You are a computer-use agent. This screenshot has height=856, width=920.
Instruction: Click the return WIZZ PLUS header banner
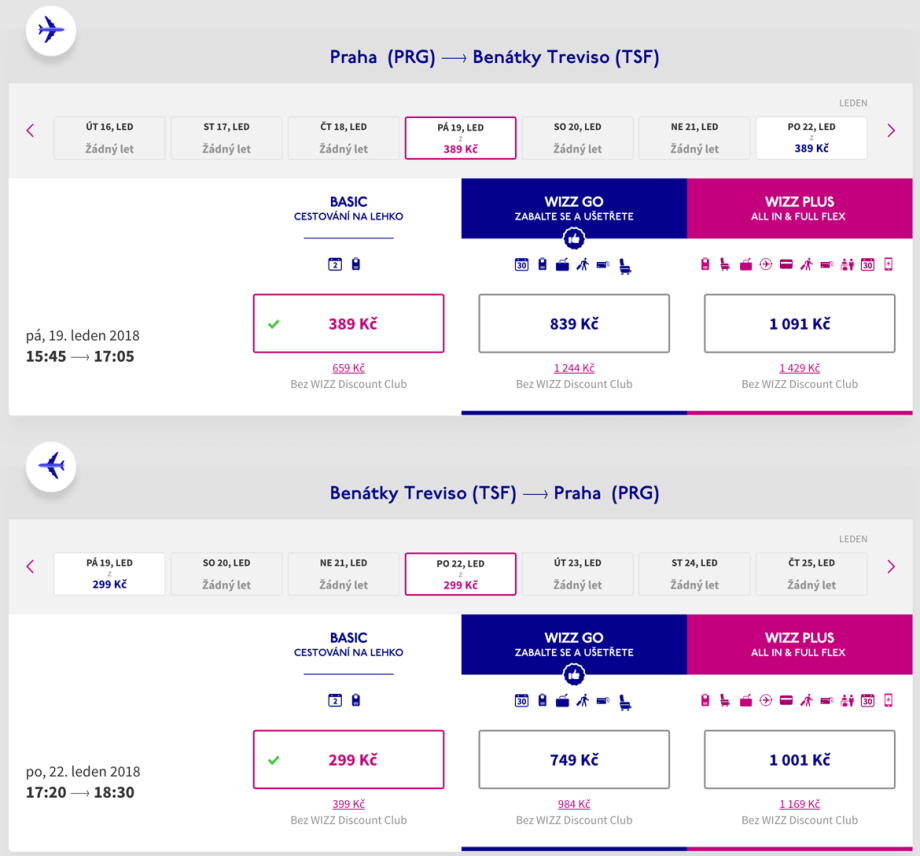click(x=799, y=644)
